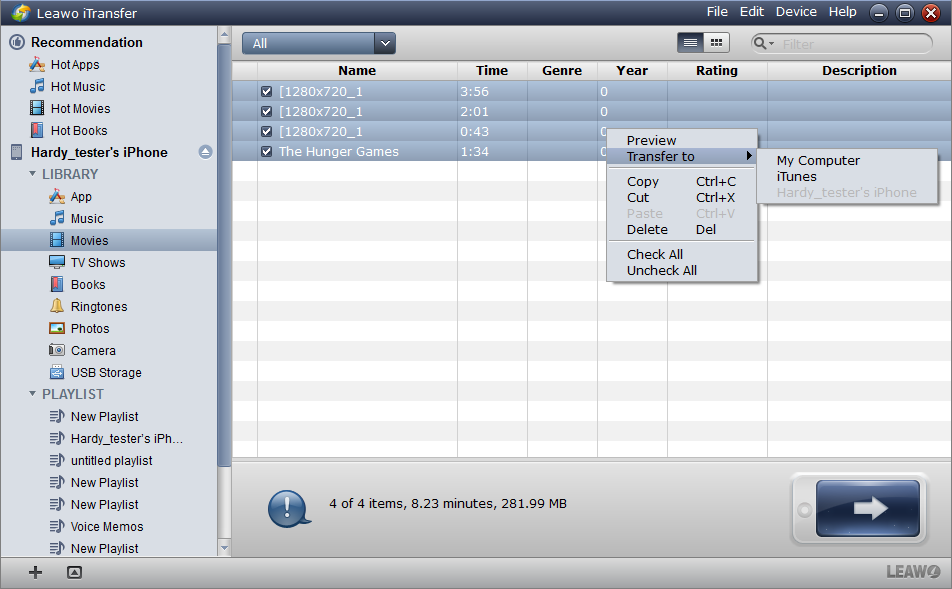The height and width of the screenshot is (589, 952).
Task: Sort by the Description column header
Action: click(x=859, y=70)
